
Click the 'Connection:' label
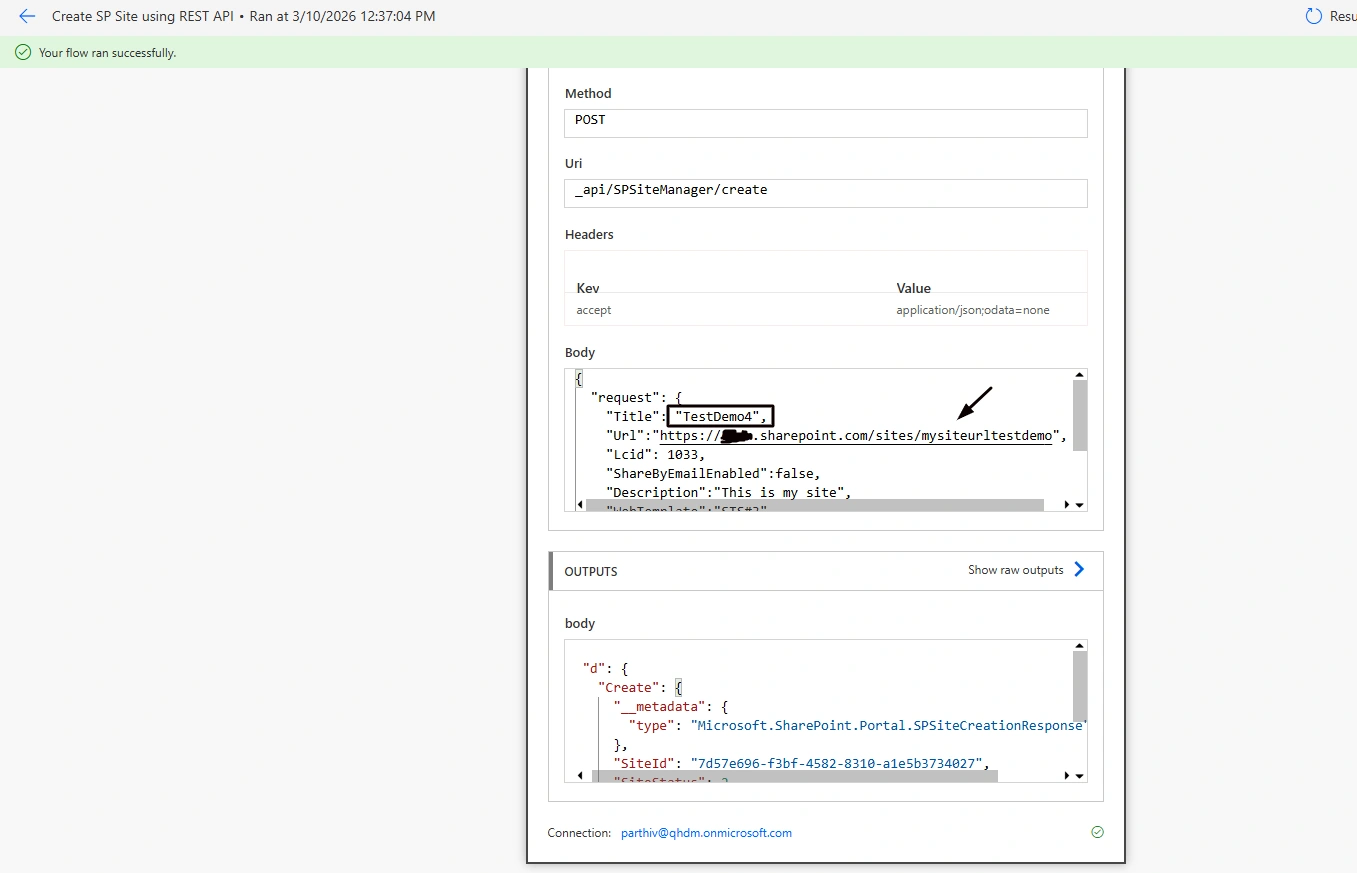pos(579,833)
